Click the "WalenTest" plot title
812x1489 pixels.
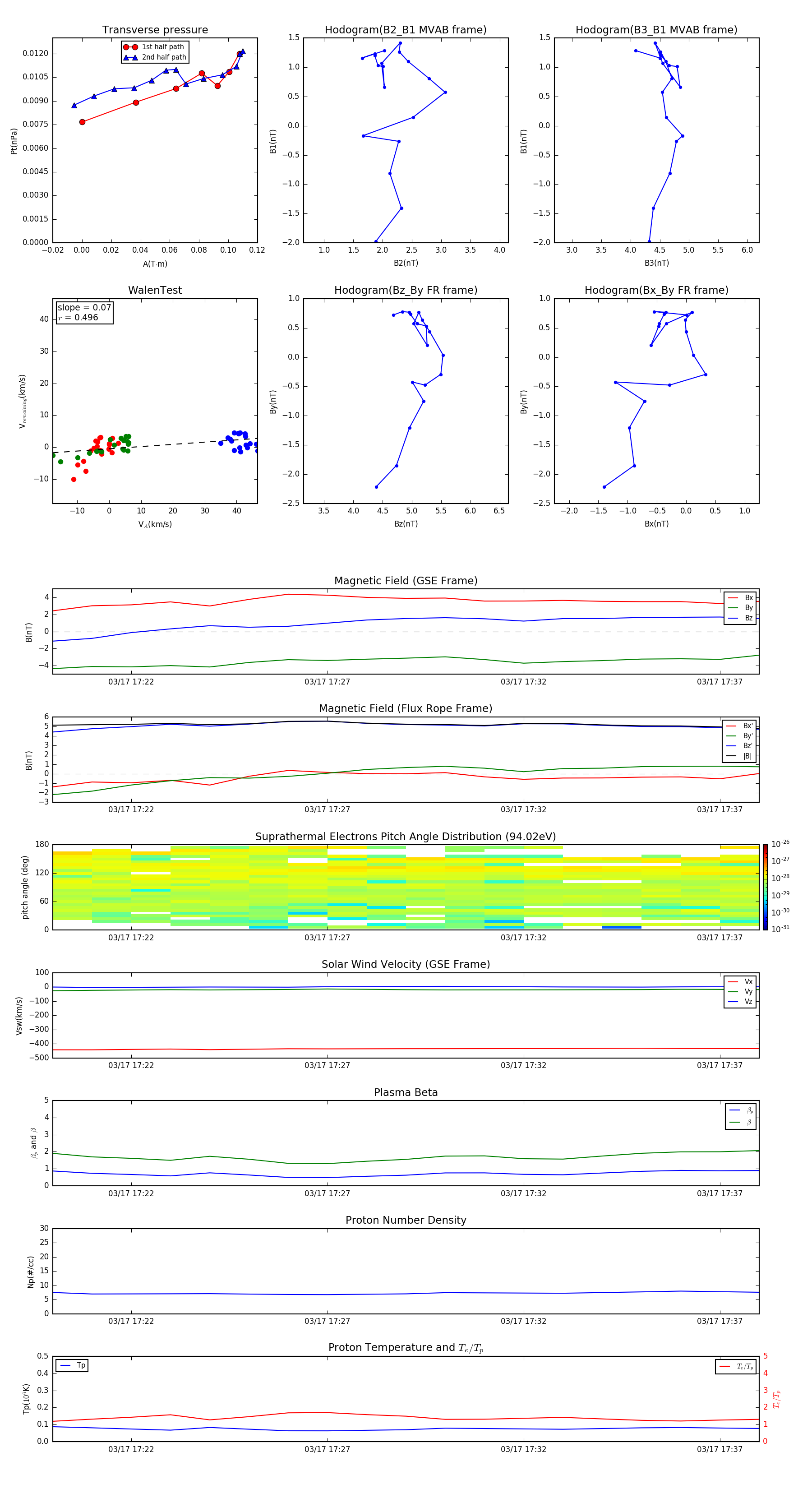155,290
